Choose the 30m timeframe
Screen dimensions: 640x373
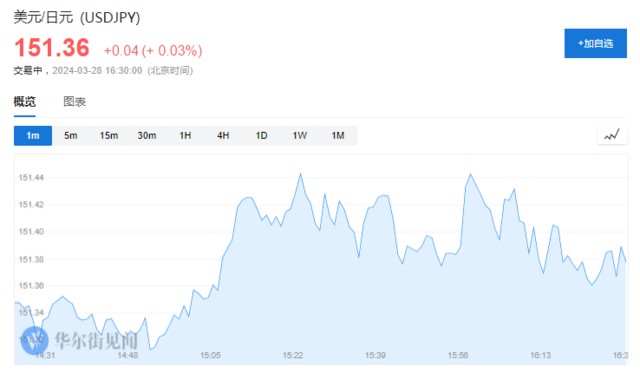[147, 135]
